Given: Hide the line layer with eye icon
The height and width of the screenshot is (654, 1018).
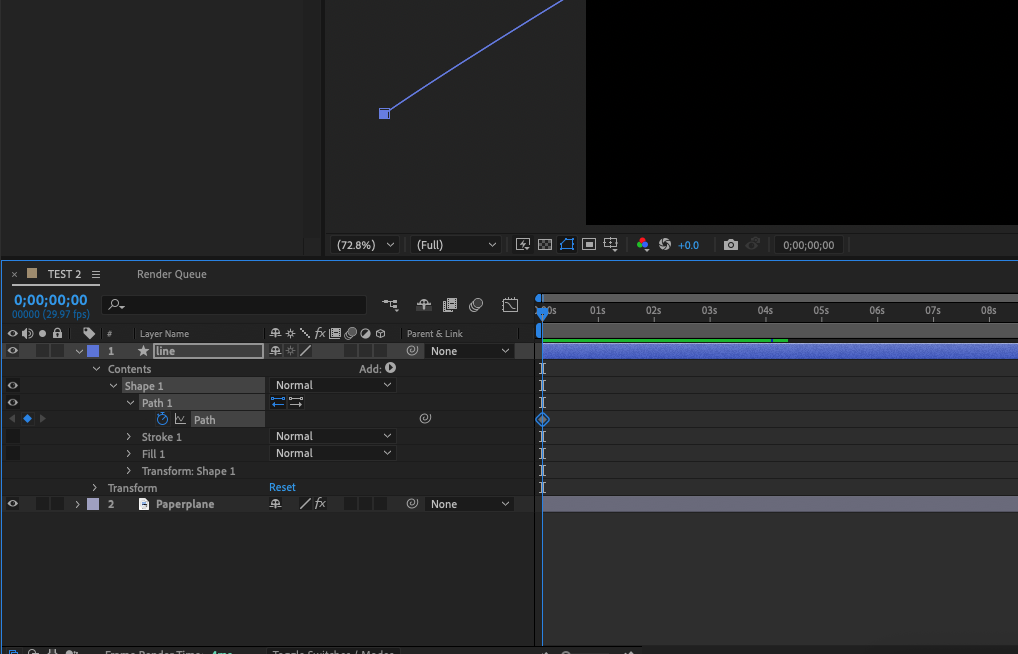Looking at the screenshot, I should pos(13,351).
